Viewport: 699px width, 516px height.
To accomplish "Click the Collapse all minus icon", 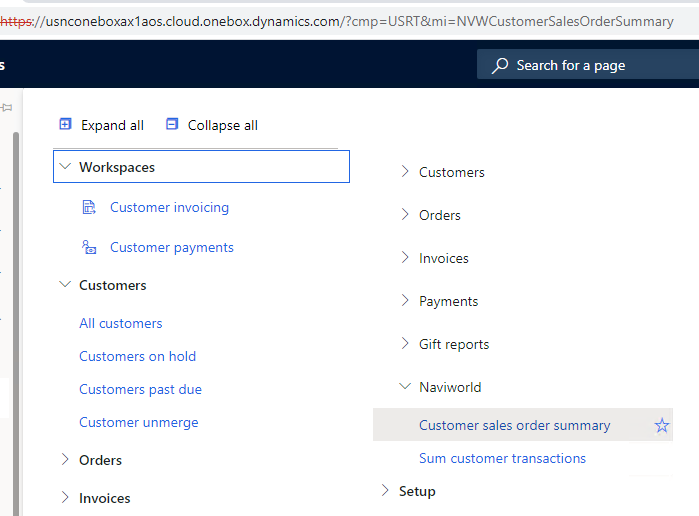I will point(172,124).
